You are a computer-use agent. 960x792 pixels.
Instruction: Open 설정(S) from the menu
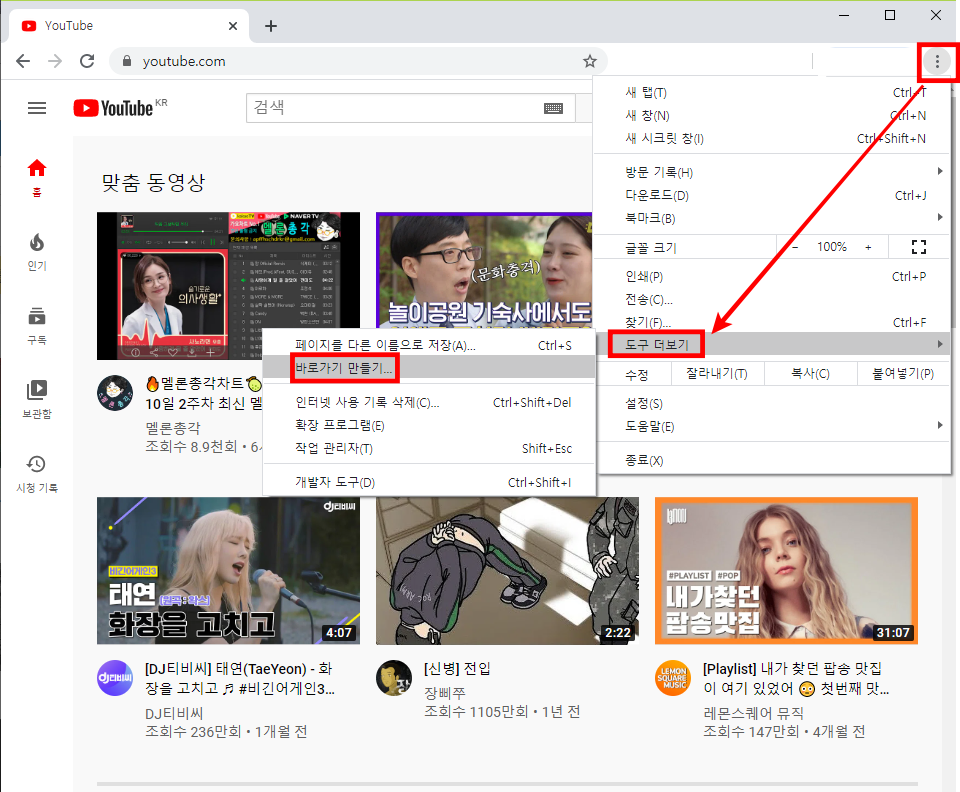click(x=772, y=403)
